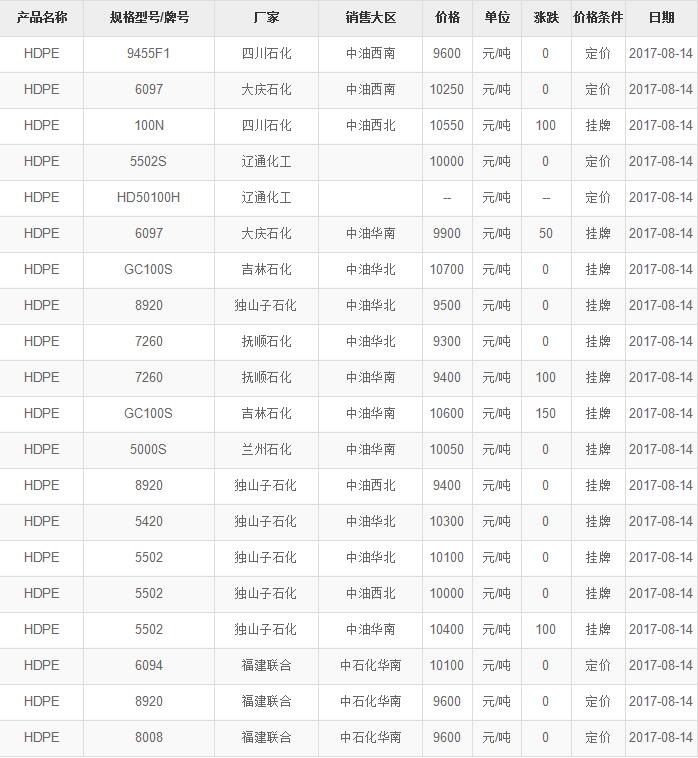Screen dimensions: 698x758
Task: Select the 5000S grade cell
Action: click(148, 450)
